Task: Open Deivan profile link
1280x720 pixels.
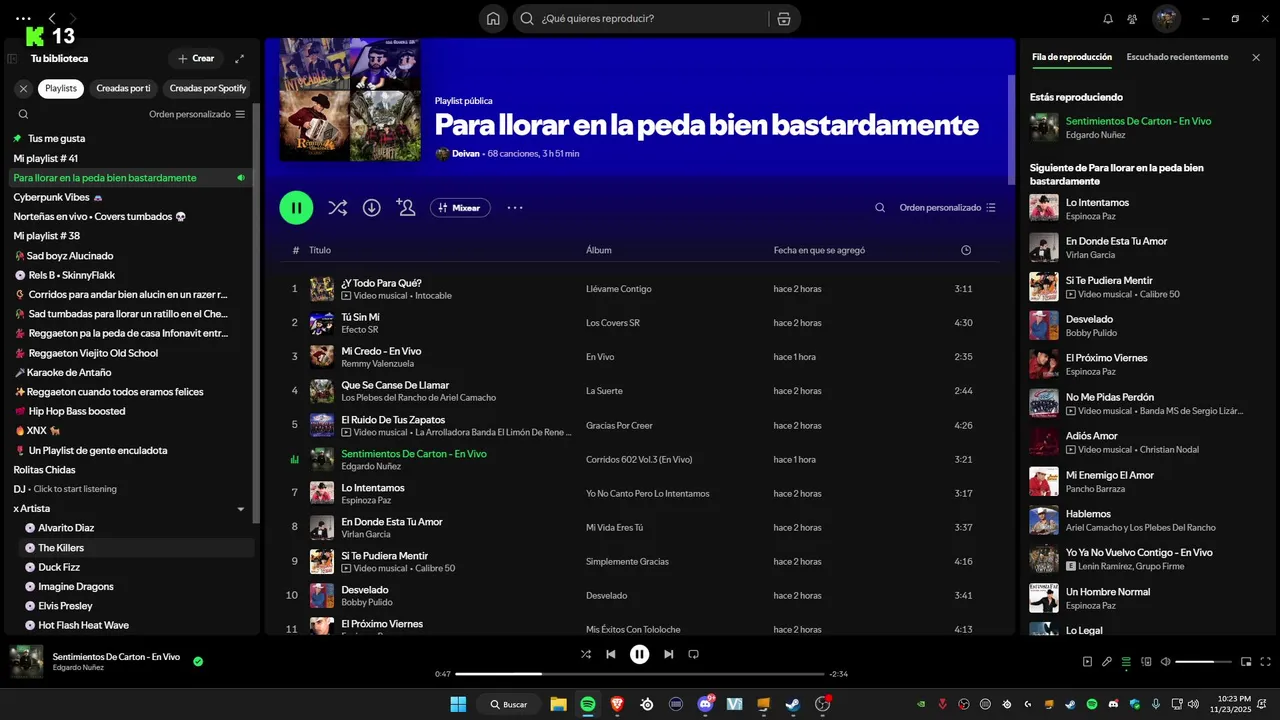Action: point(466,154)
